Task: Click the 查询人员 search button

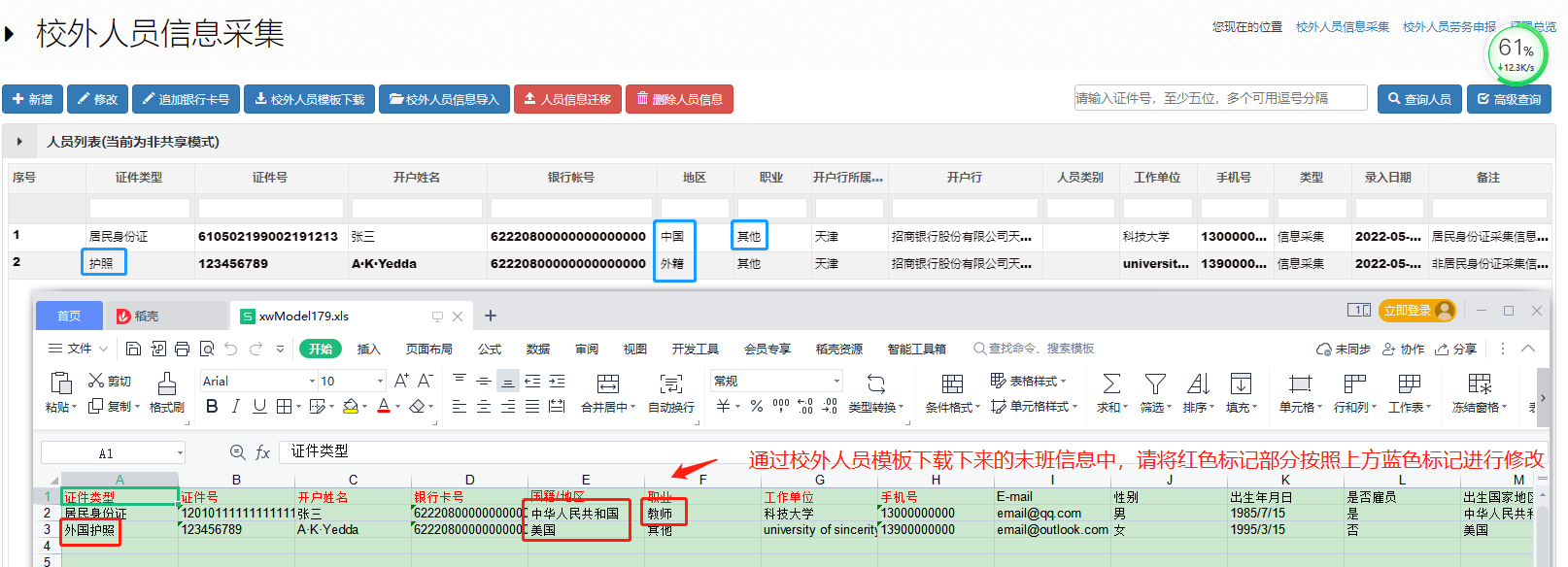Action: [1419, 99]
